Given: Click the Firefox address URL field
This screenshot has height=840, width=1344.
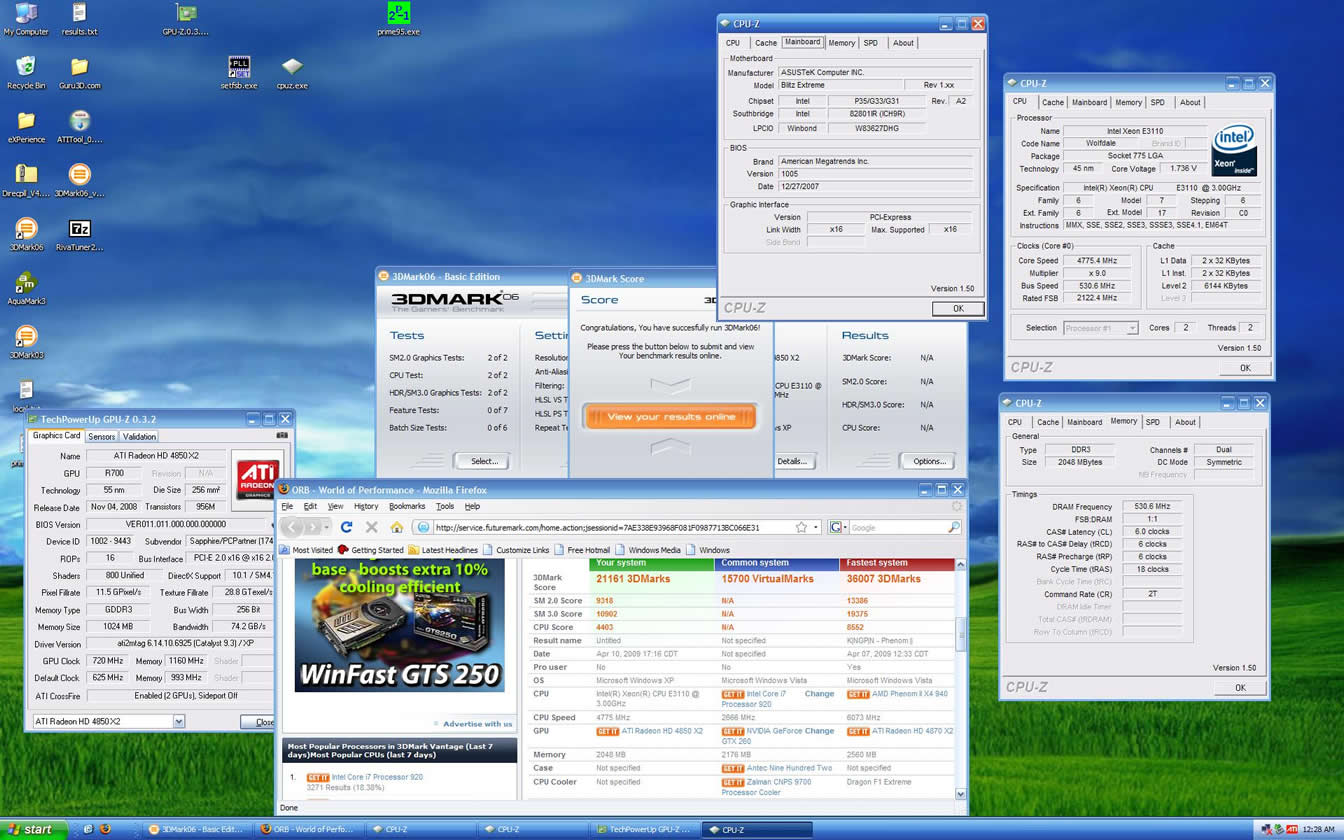Looking at the screenshot, I should click(x=612, y=527).
